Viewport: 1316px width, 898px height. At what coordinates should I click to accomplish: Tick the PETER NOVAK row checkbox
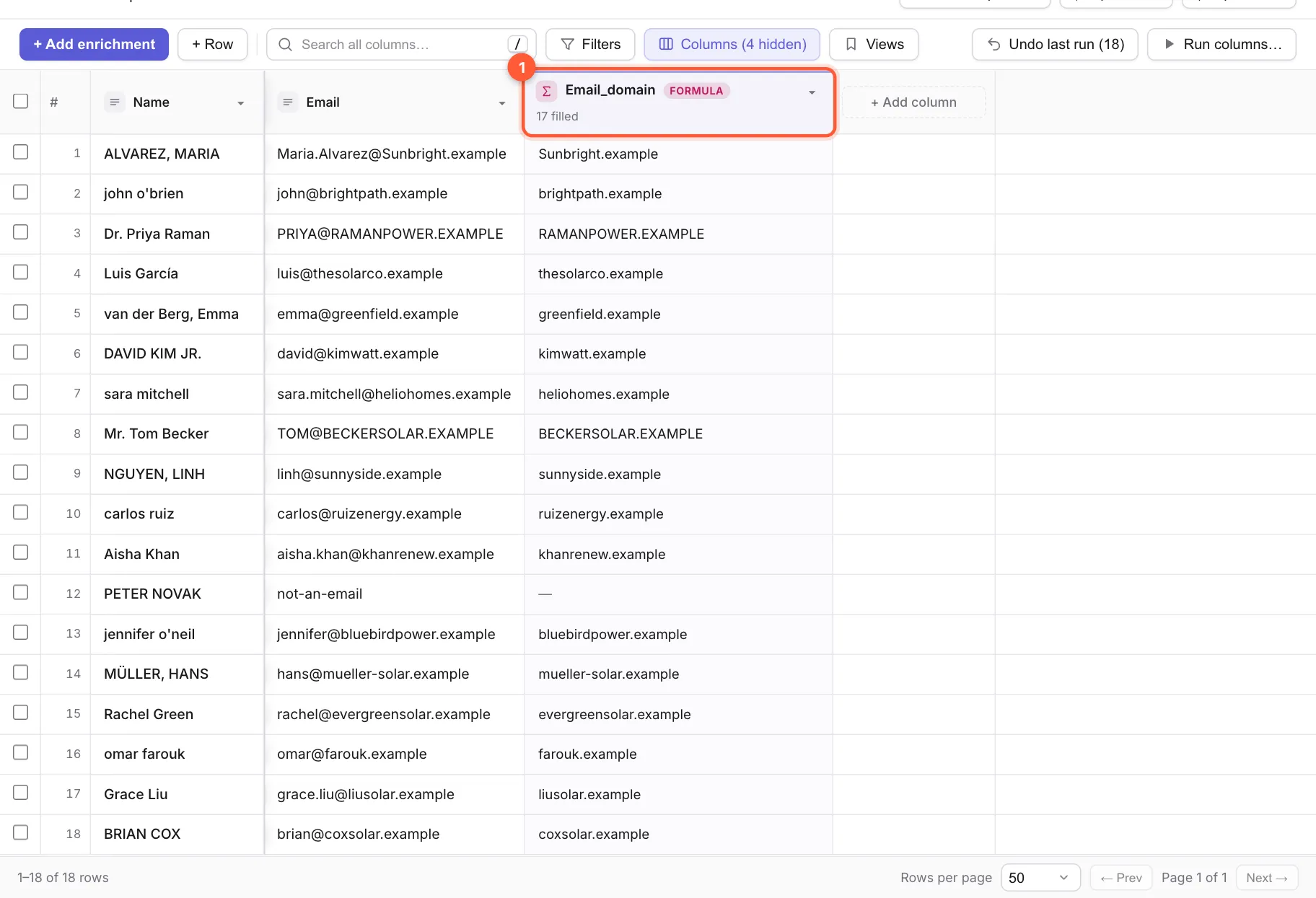(21, 592)
